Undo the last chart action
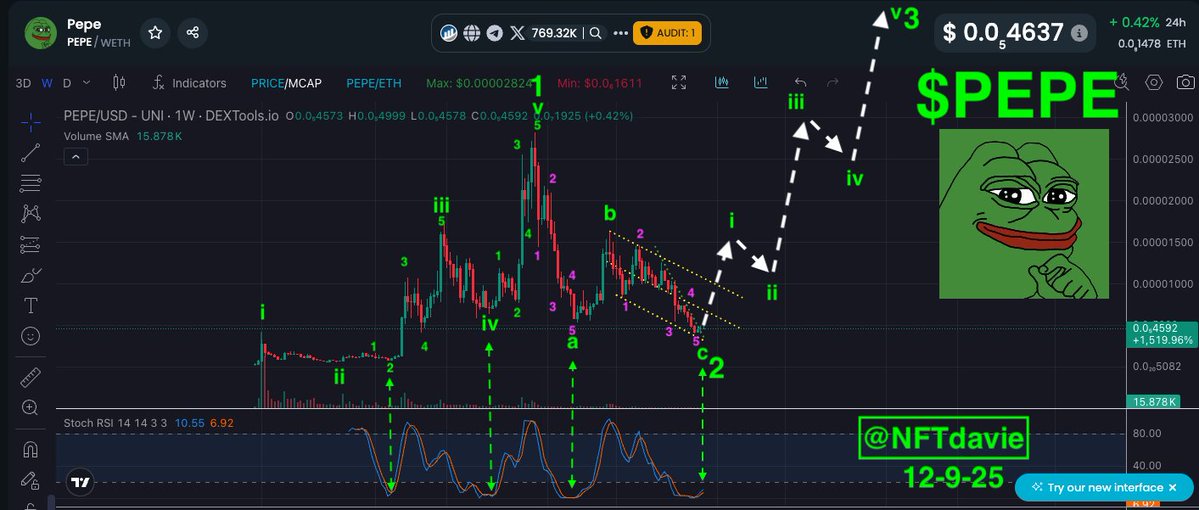 [x=801, y=83]
